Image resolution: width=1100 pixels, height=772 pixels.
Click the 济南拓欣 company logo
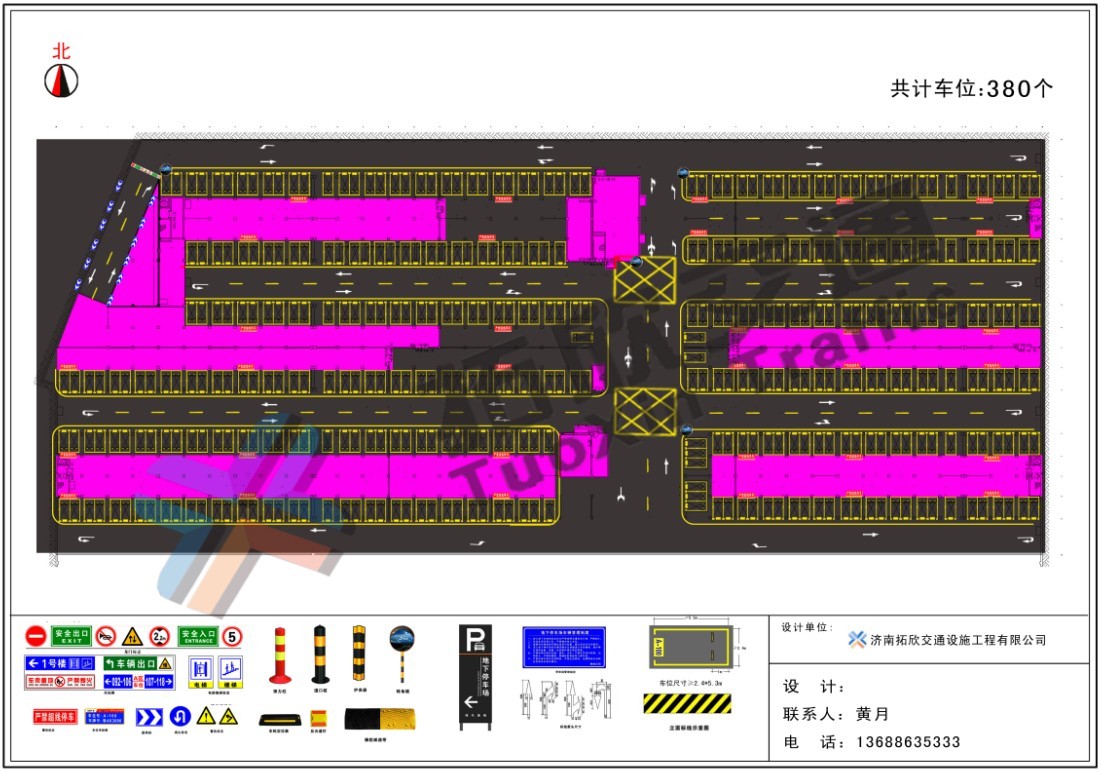856,640
